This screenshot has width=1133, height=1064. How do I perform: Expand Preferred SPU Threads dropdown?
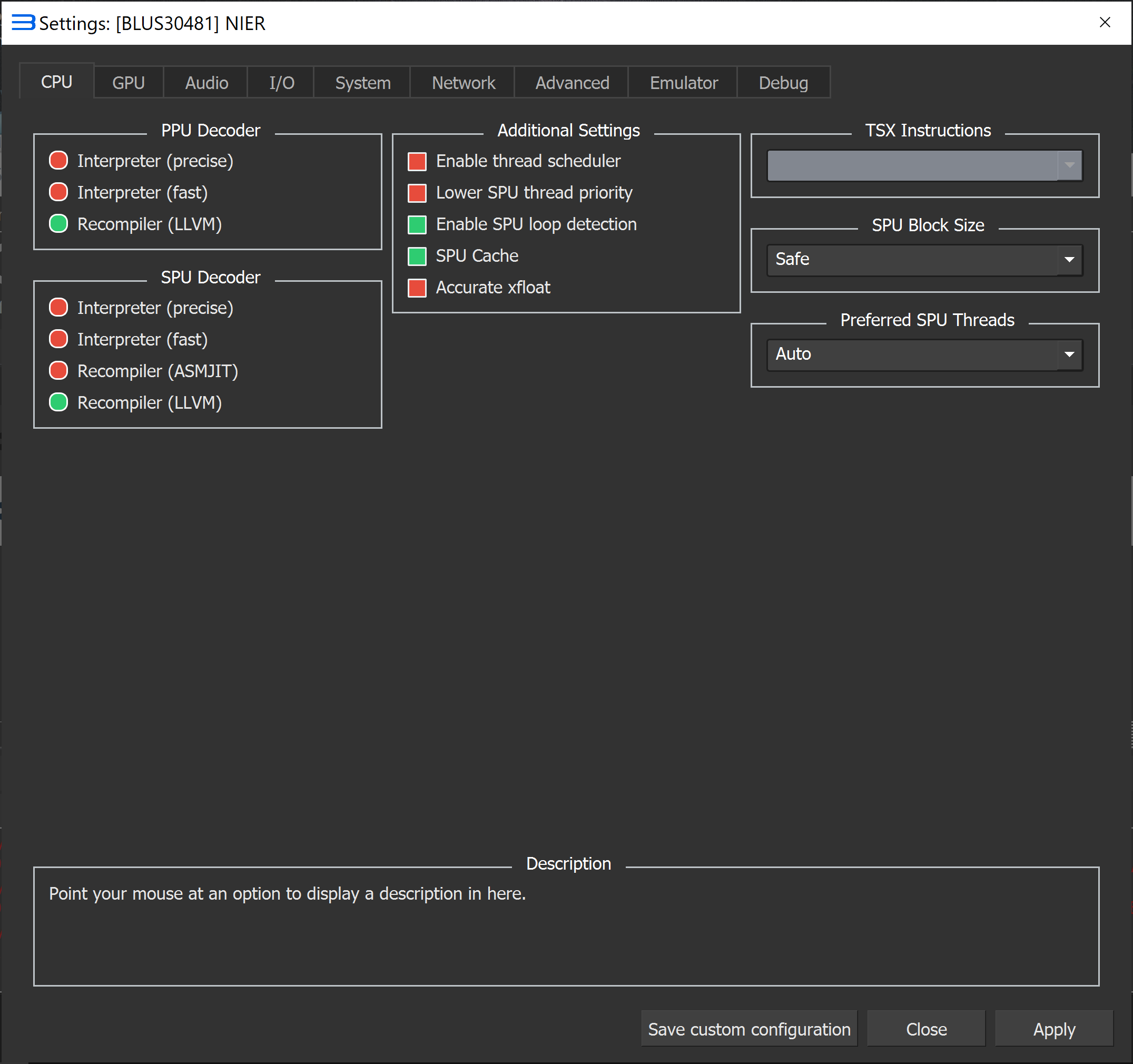click(924, 354)
